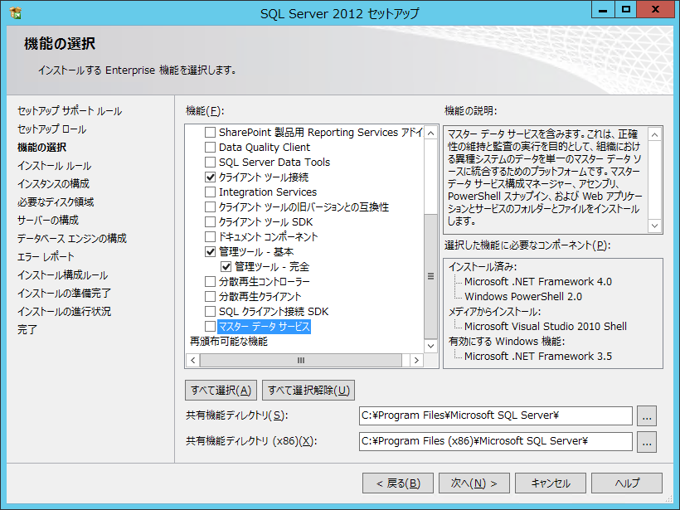This screenshot has height=510, width=680.
Task: Click Microsoft .NET Framework 3.5 entry
Action: [x=538, y=356]
